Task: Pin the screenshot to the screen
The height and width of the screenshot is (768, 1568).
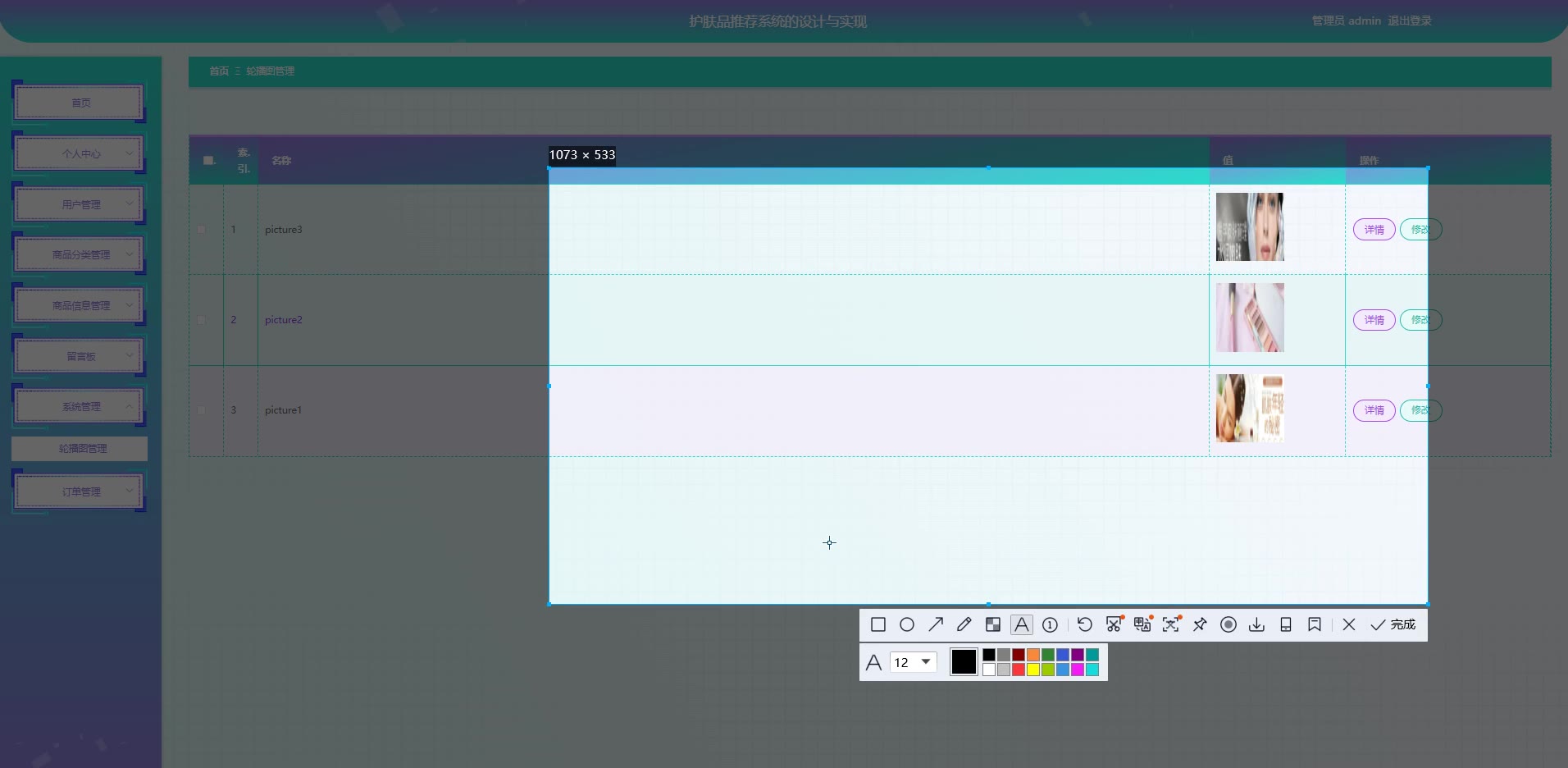Action: click(1200, 624)
